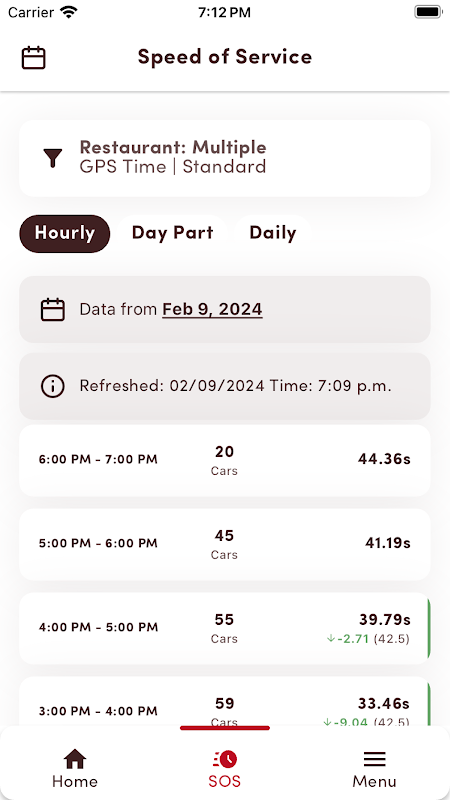Go to Home via house icon

click(x=75, y=759)
